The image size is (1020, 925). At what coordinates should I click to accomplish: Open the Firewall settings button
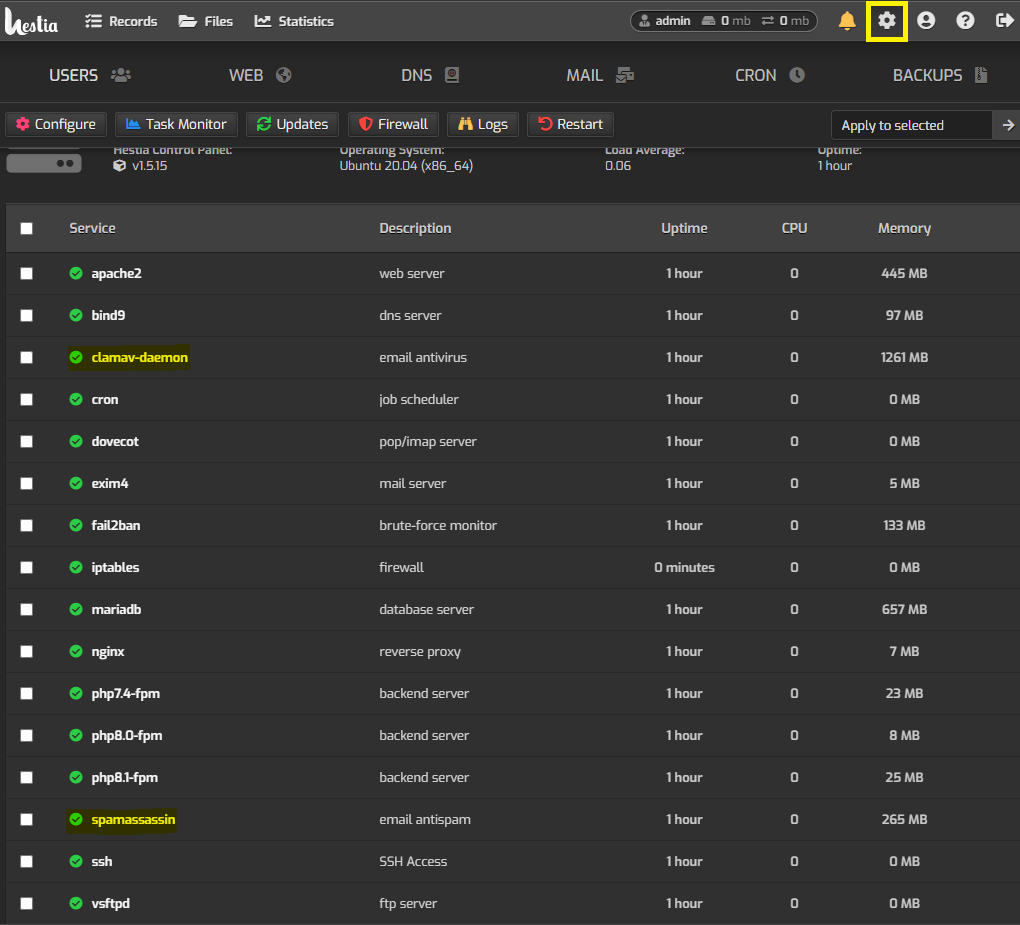393,124
